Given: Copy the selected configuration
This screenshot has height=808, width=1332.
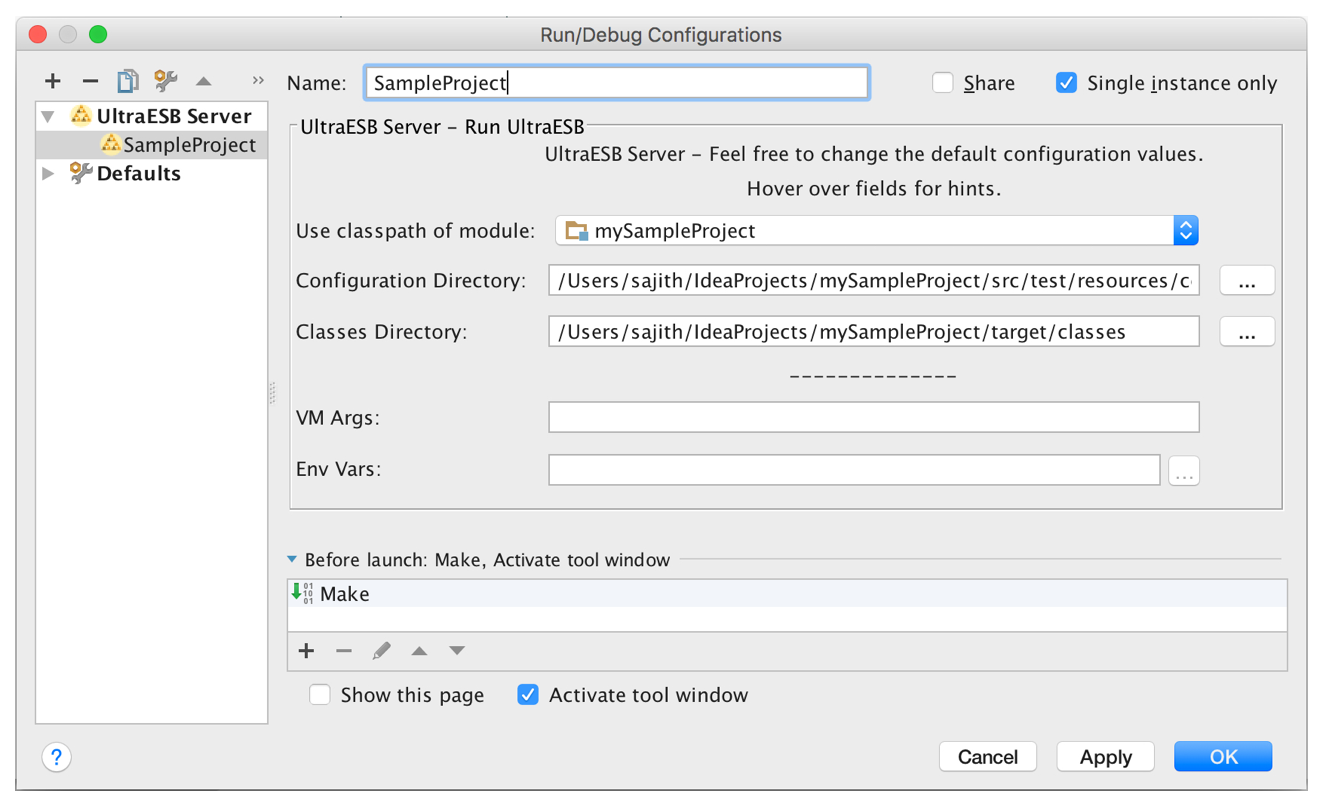Looking at the screenshot, I should 128,81.
